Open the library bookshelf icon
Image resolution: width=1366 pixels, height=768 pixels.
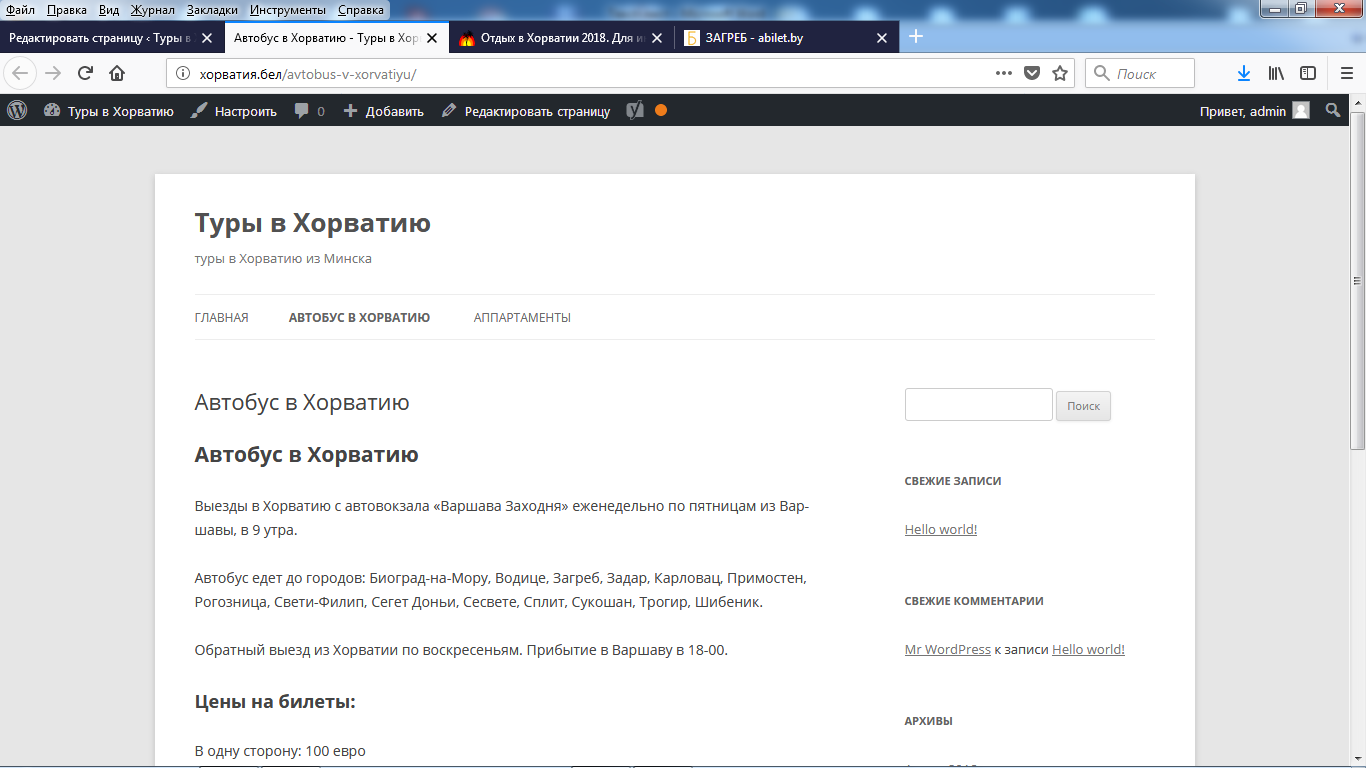tap(1276, 73)
